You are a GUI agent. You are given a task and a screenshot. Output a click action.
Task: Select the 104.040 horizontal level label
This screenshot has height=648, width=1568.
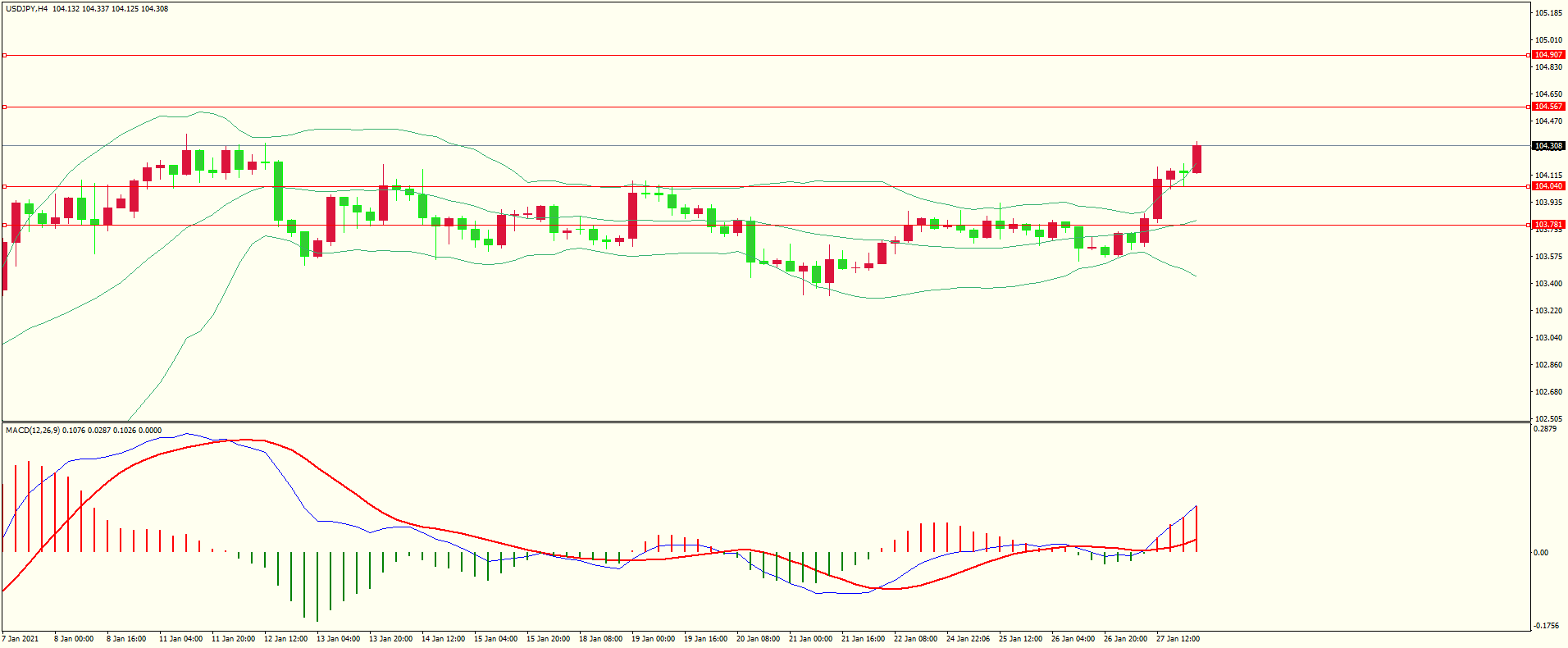pos(1548,186)
